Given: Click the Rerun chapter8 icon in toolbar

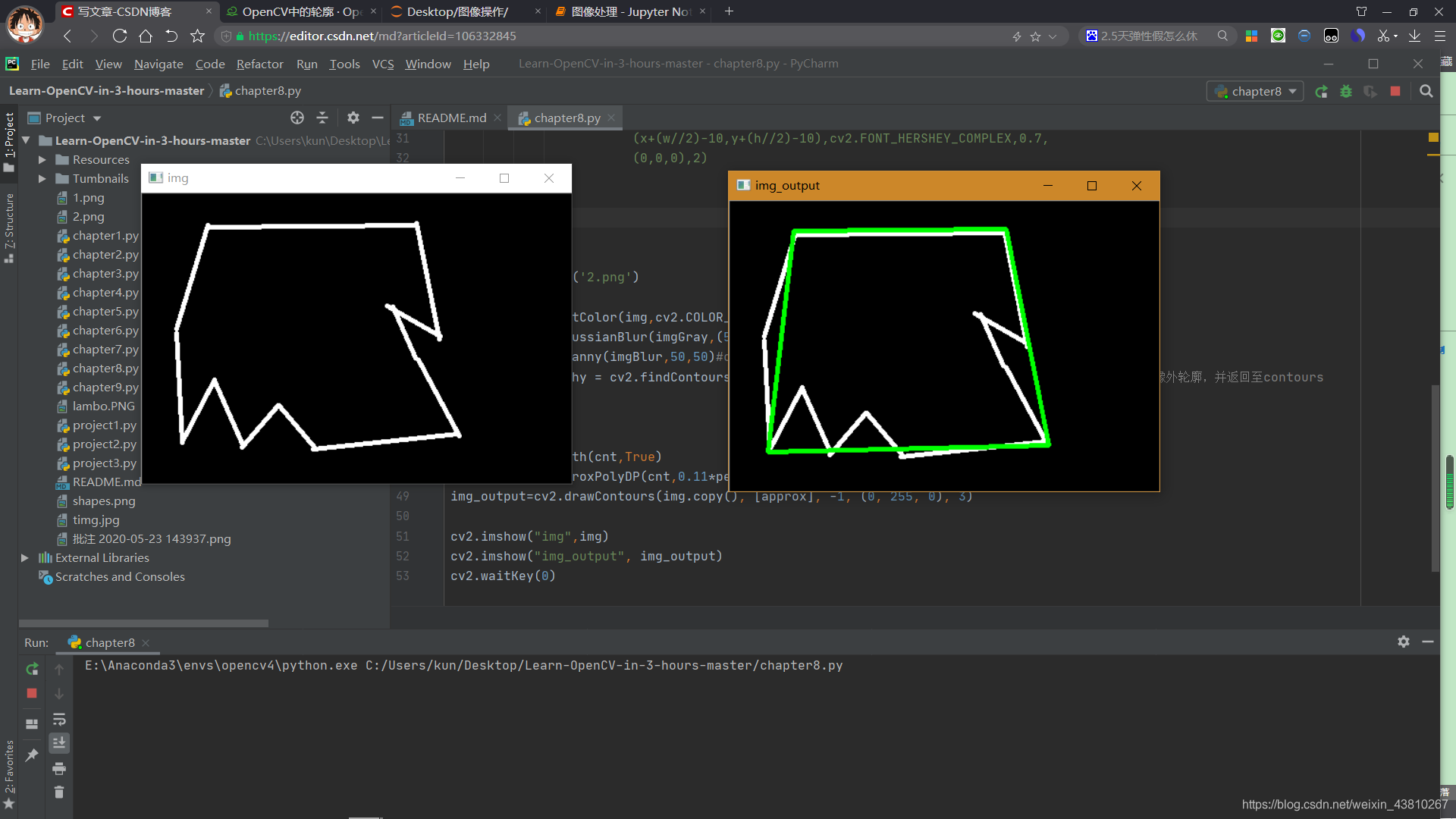Looking at the screenshot, I should tap(1321, 92).
